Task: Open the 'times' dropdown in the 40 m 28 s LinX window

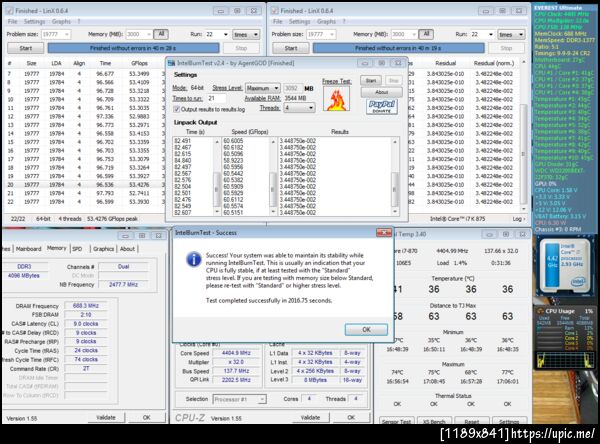Action: click(x=246, y=34)
